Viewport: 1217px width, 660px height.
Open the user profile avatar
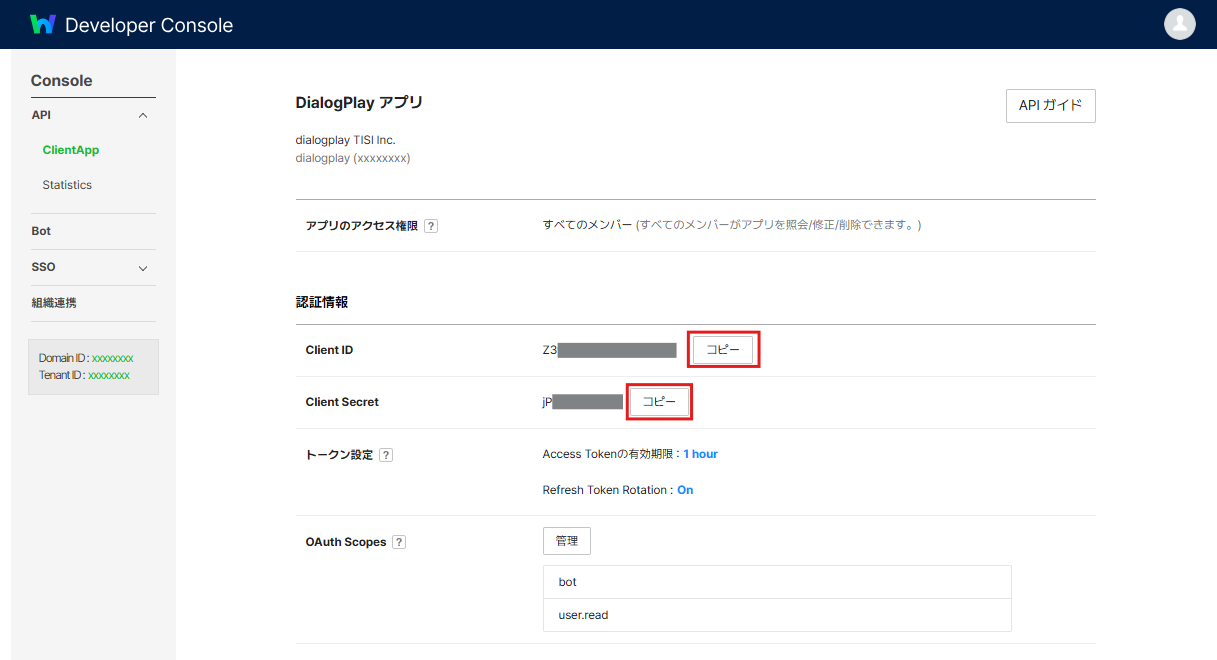point(1180,24)
